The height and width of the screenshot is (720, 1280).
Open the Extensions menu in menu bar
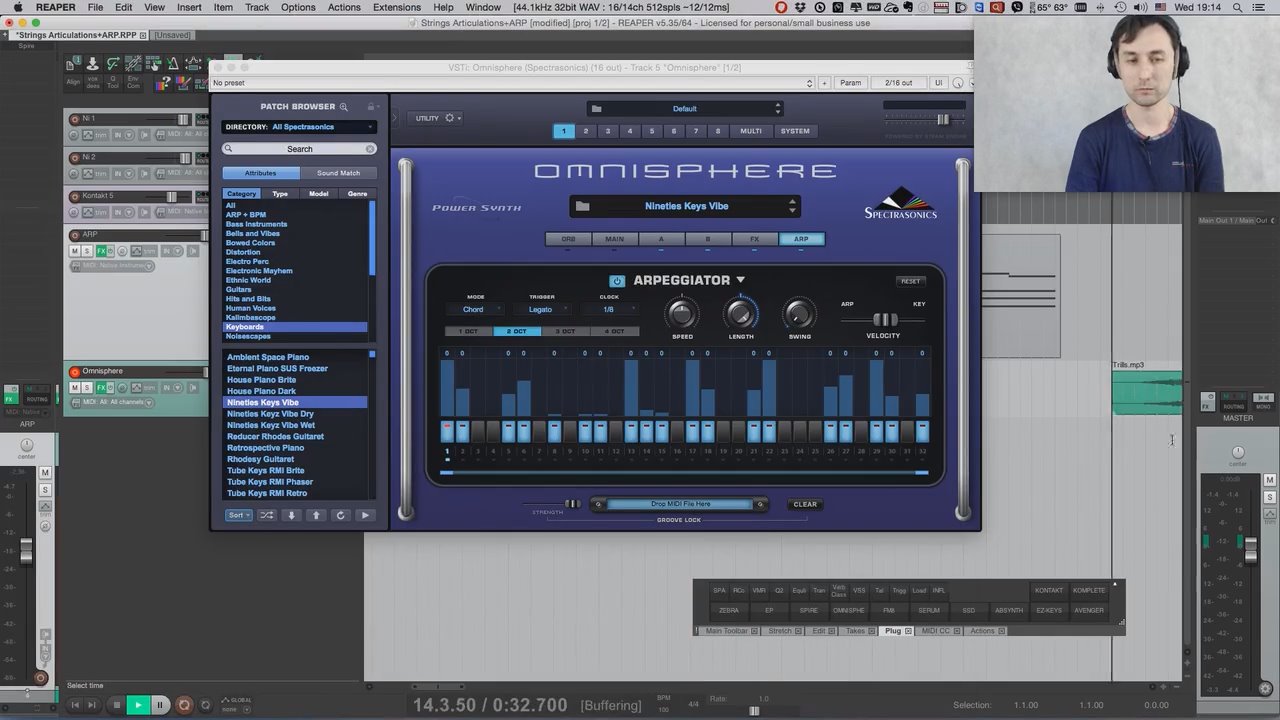pyautogui.click(x=396, y=7)
